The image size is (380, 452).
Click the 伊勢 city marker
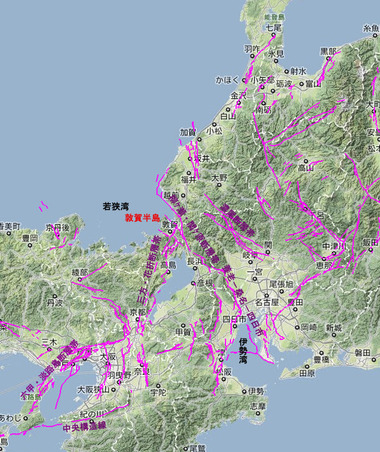[x=244, y=391]
